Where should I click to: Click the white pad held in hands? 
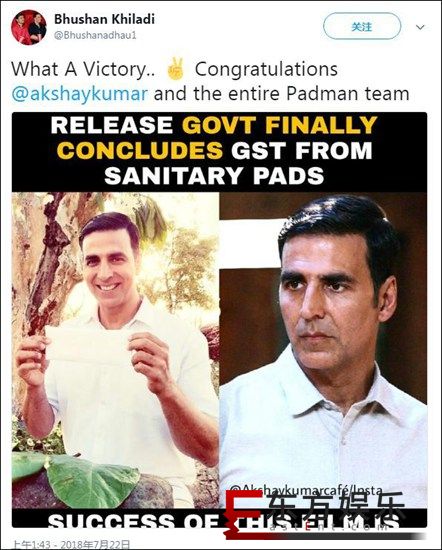[x=90, y=344]
